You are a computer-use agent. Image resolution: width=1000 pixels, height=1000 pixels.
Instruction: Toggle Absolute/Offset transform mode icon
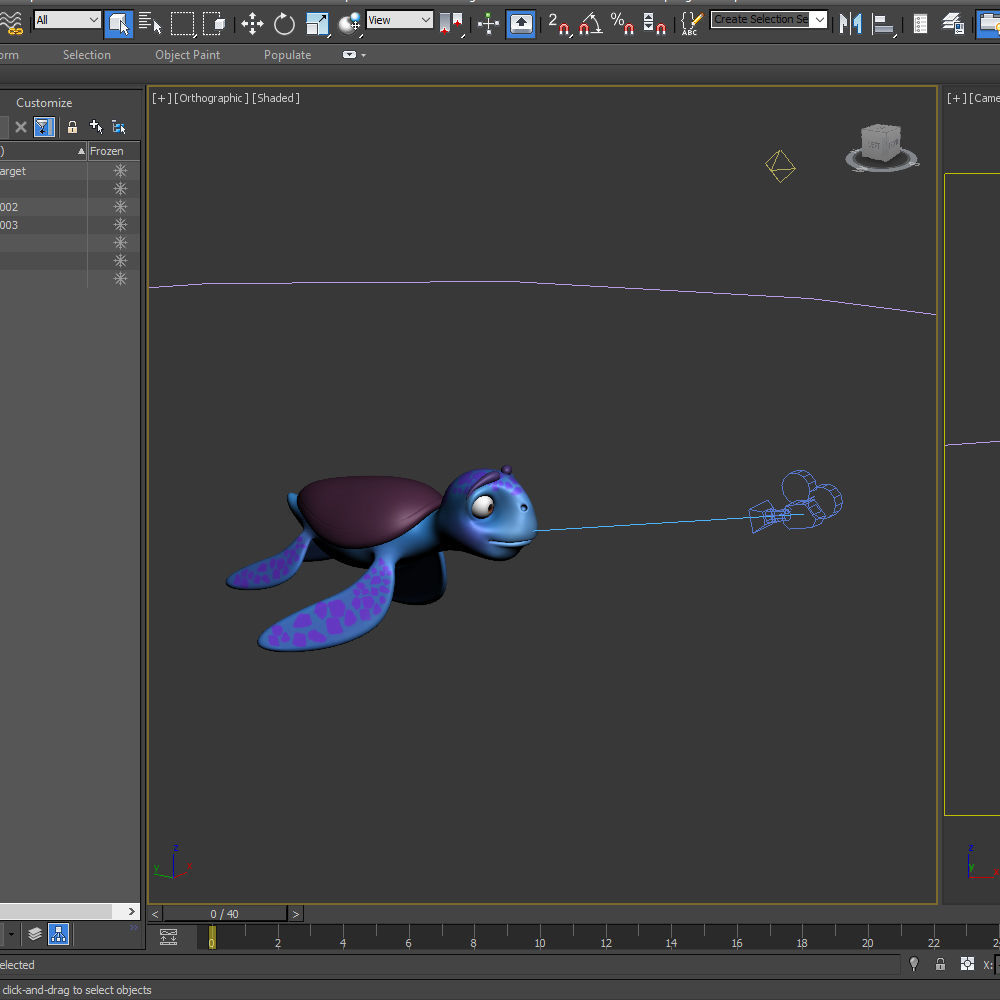click(967, 964)
